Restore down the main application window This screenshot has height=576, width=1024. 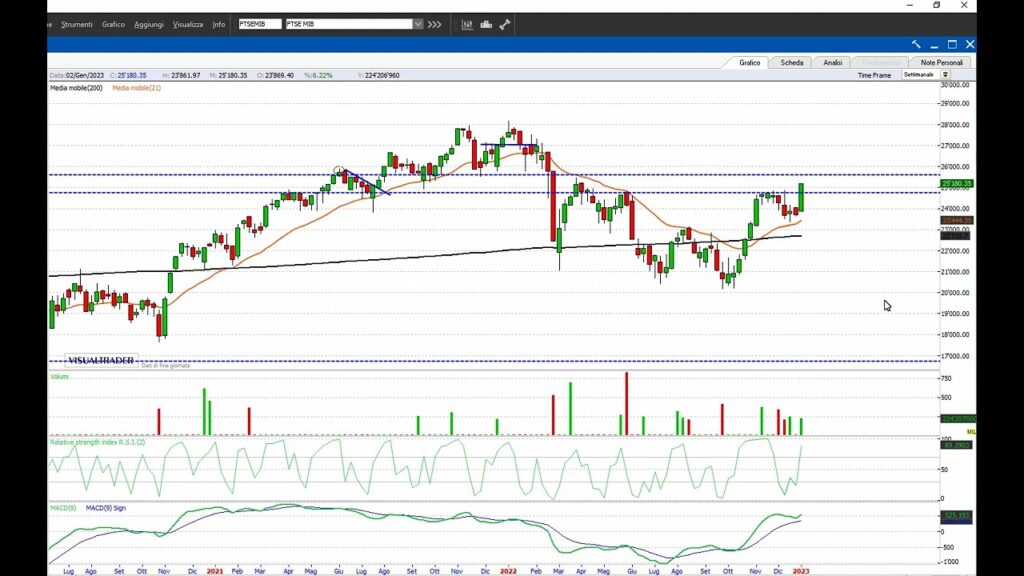(x=936, y=5)
